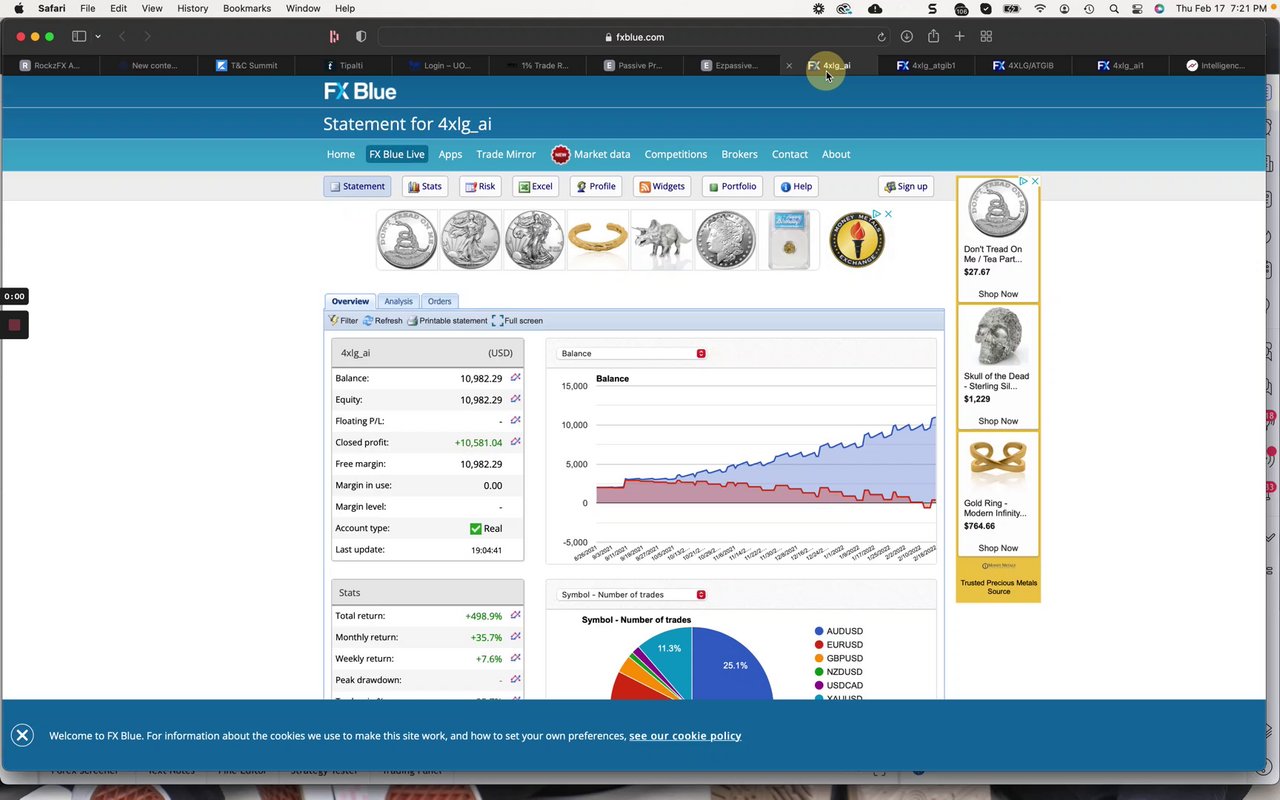Export statement via Excel button
Image resolution: width=1280 pixels, height=800 pixels.
536,186
